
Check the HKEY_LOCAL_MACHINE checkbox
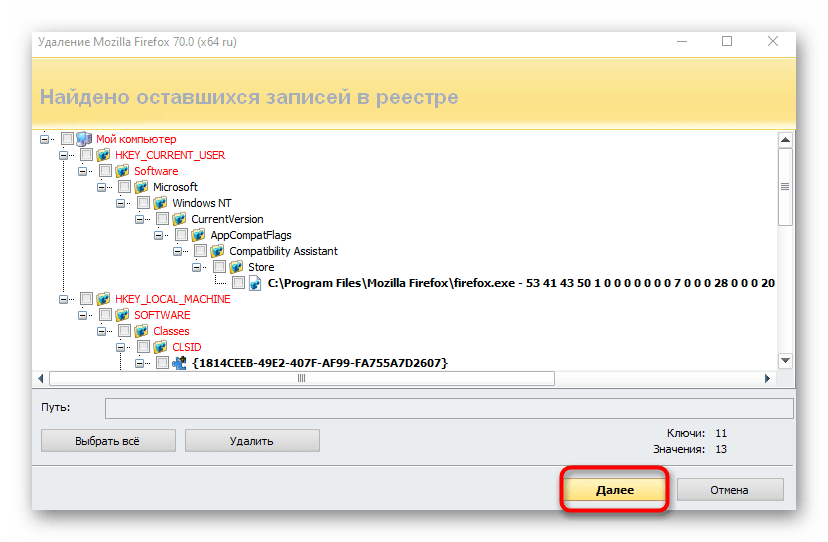pyautogui.click(x=87, y=299)
